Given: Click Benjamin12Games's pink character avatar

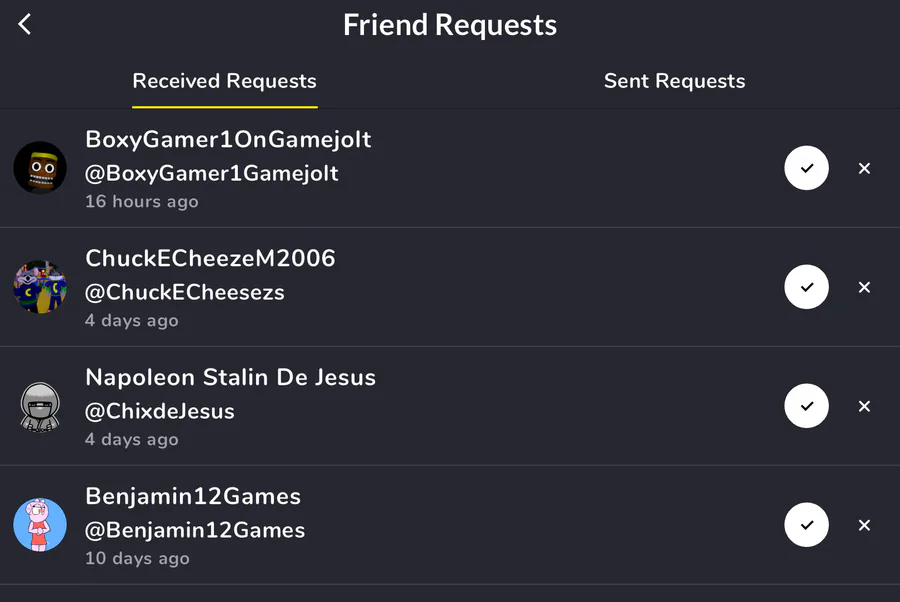Looking at the screenshot, I should pyautogui.click(x=40, y=525).
